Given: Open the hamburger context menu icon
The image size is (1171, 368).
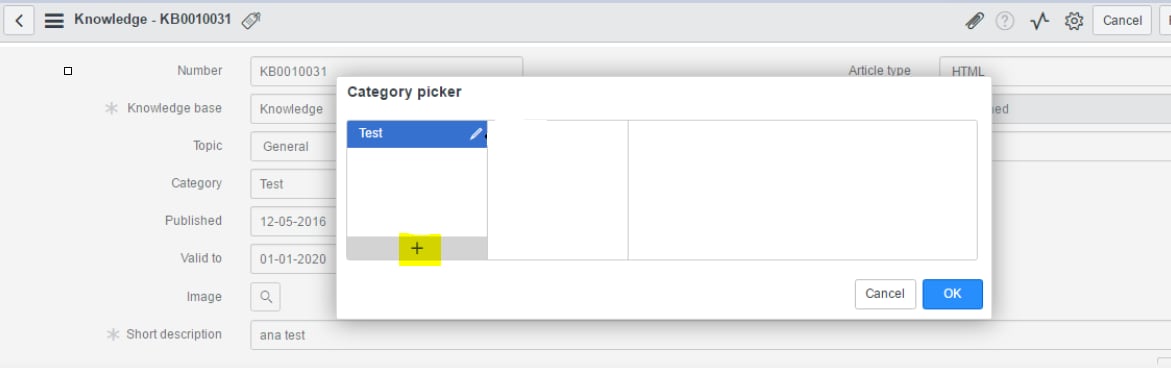Looking at the screenshot, I should (x=54, y=21).
